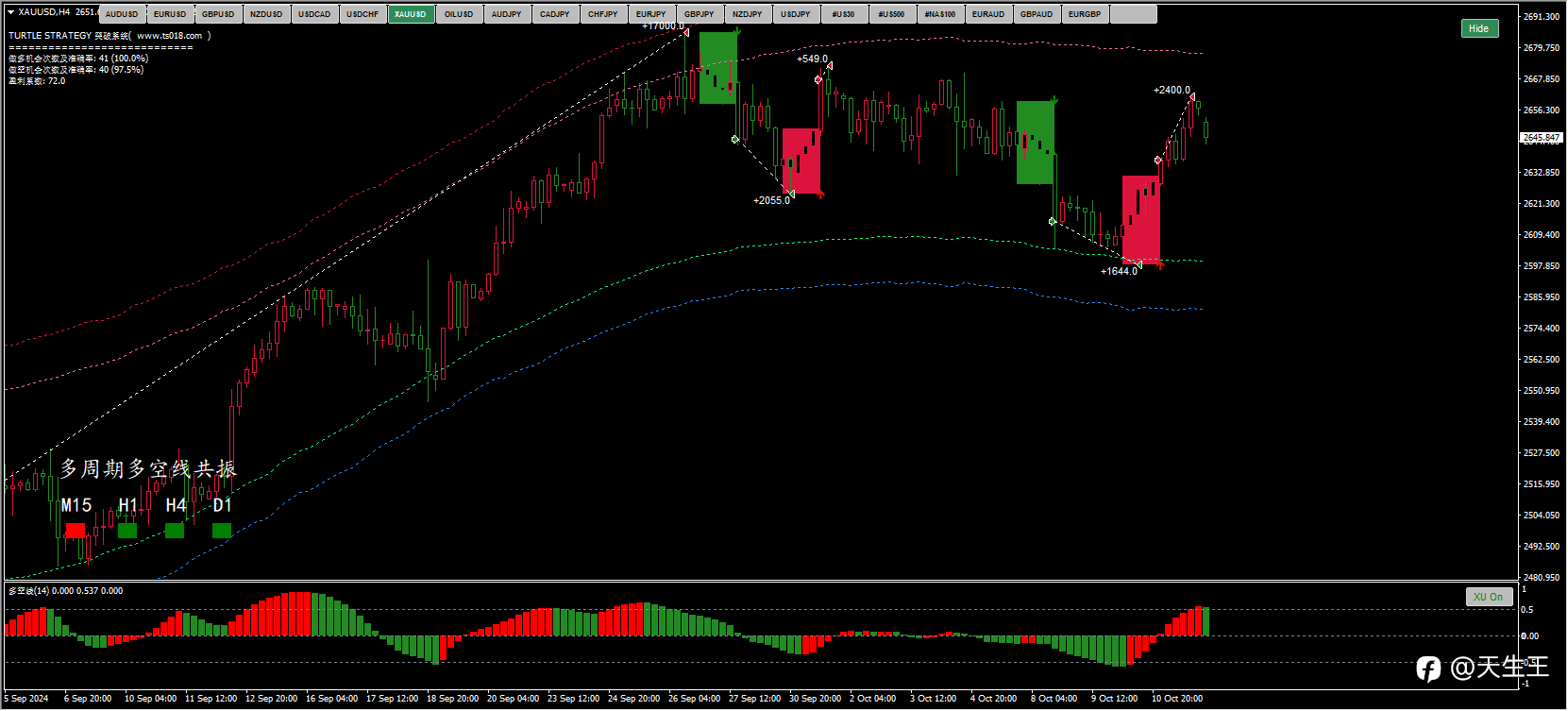Toggle the XU On button

coord(1489,597)
